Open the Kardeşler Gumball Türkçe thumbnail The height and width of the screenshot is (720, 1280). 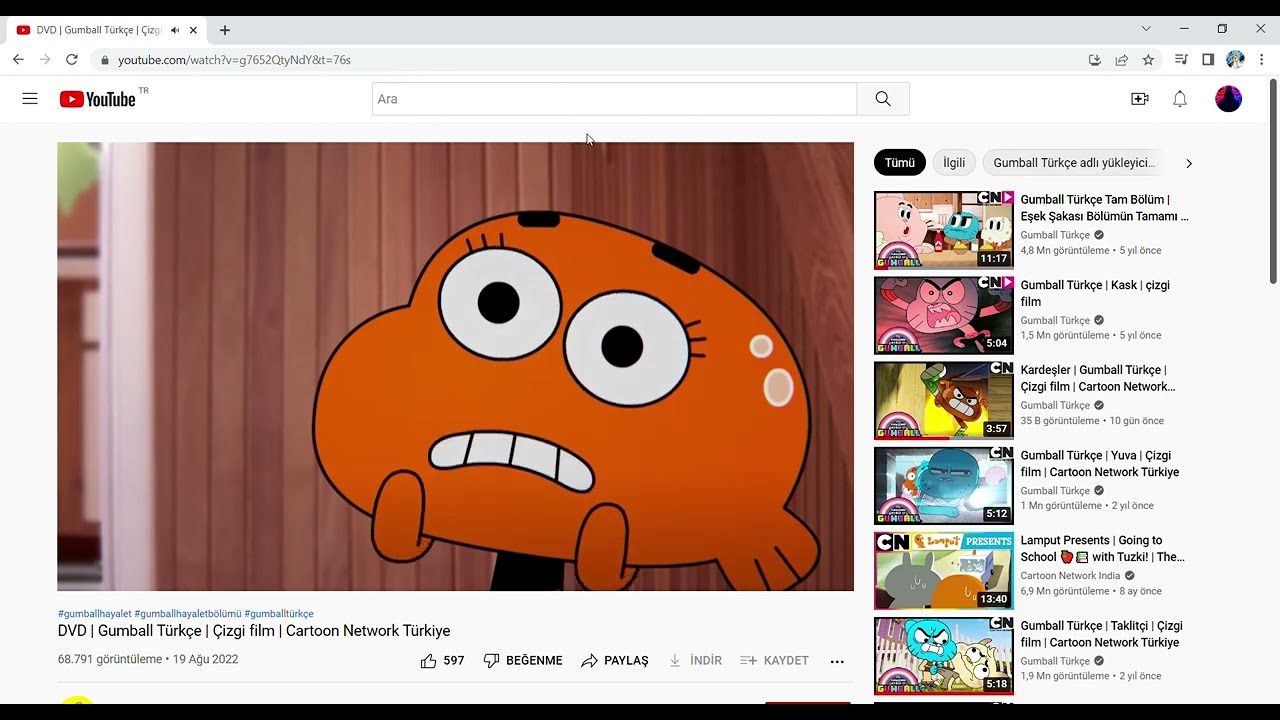pos(944,400)
